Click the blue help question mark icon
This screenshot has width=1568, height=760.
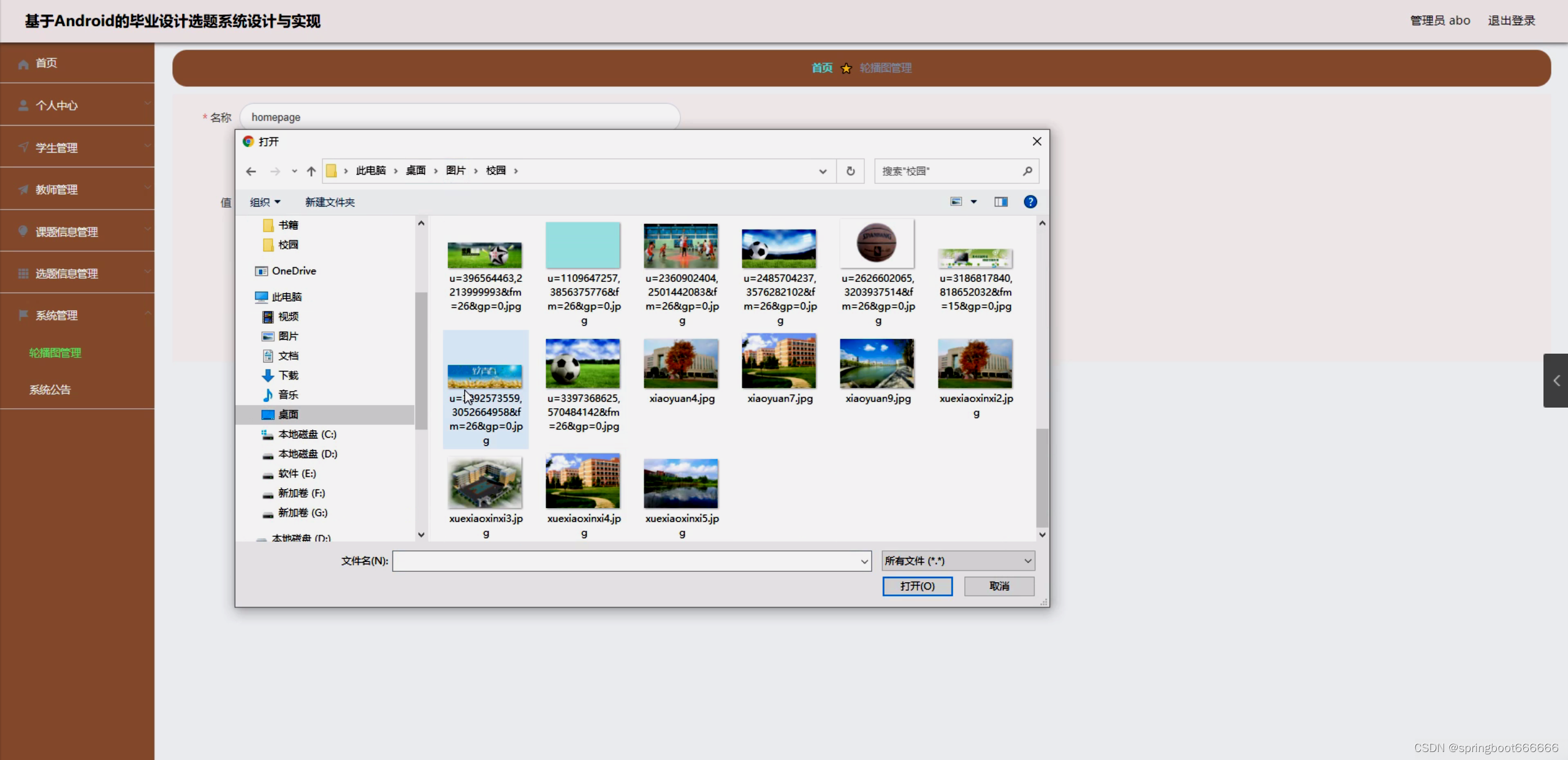[x=1030, y=202]
